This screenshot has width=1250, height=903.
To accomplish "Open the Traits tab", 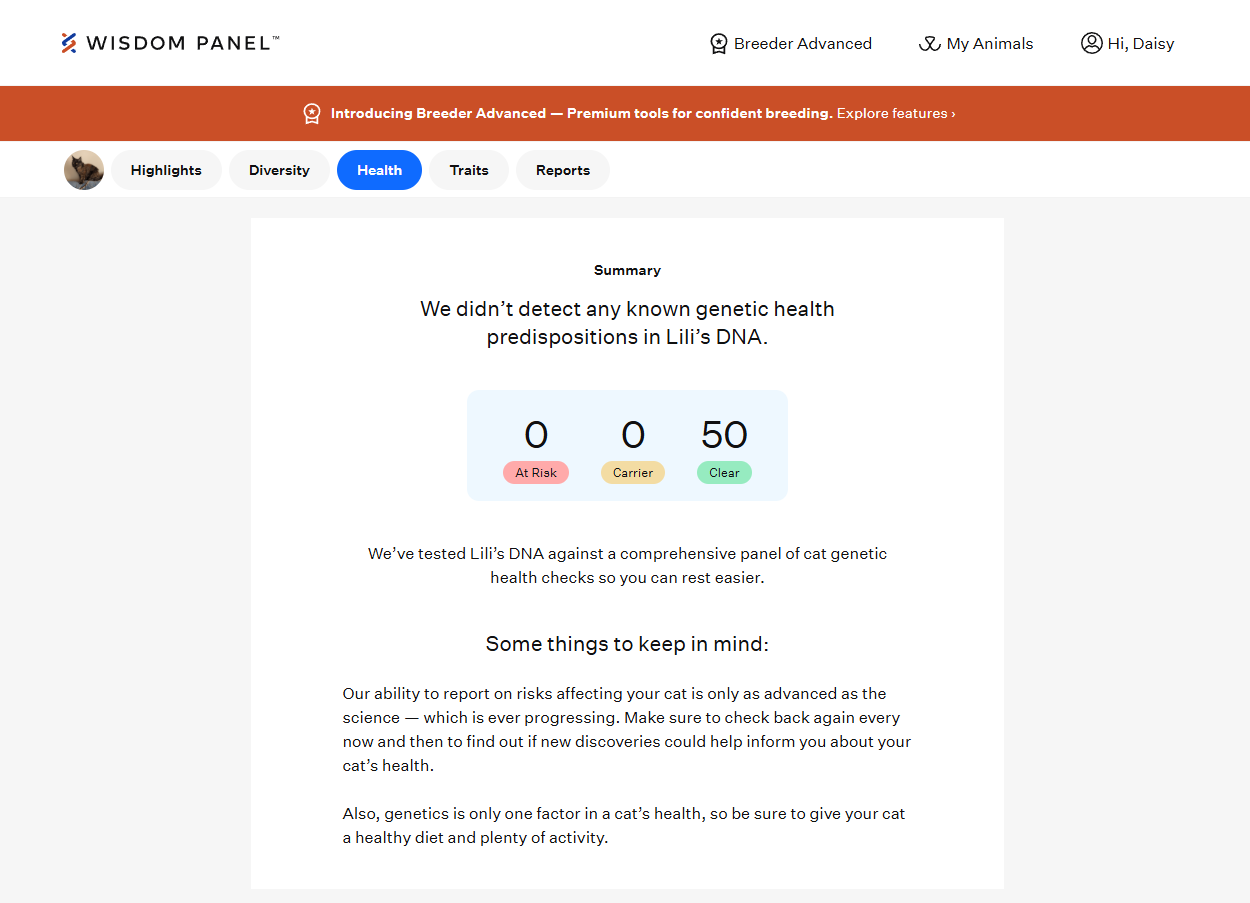I will click(x=469, y=170).
